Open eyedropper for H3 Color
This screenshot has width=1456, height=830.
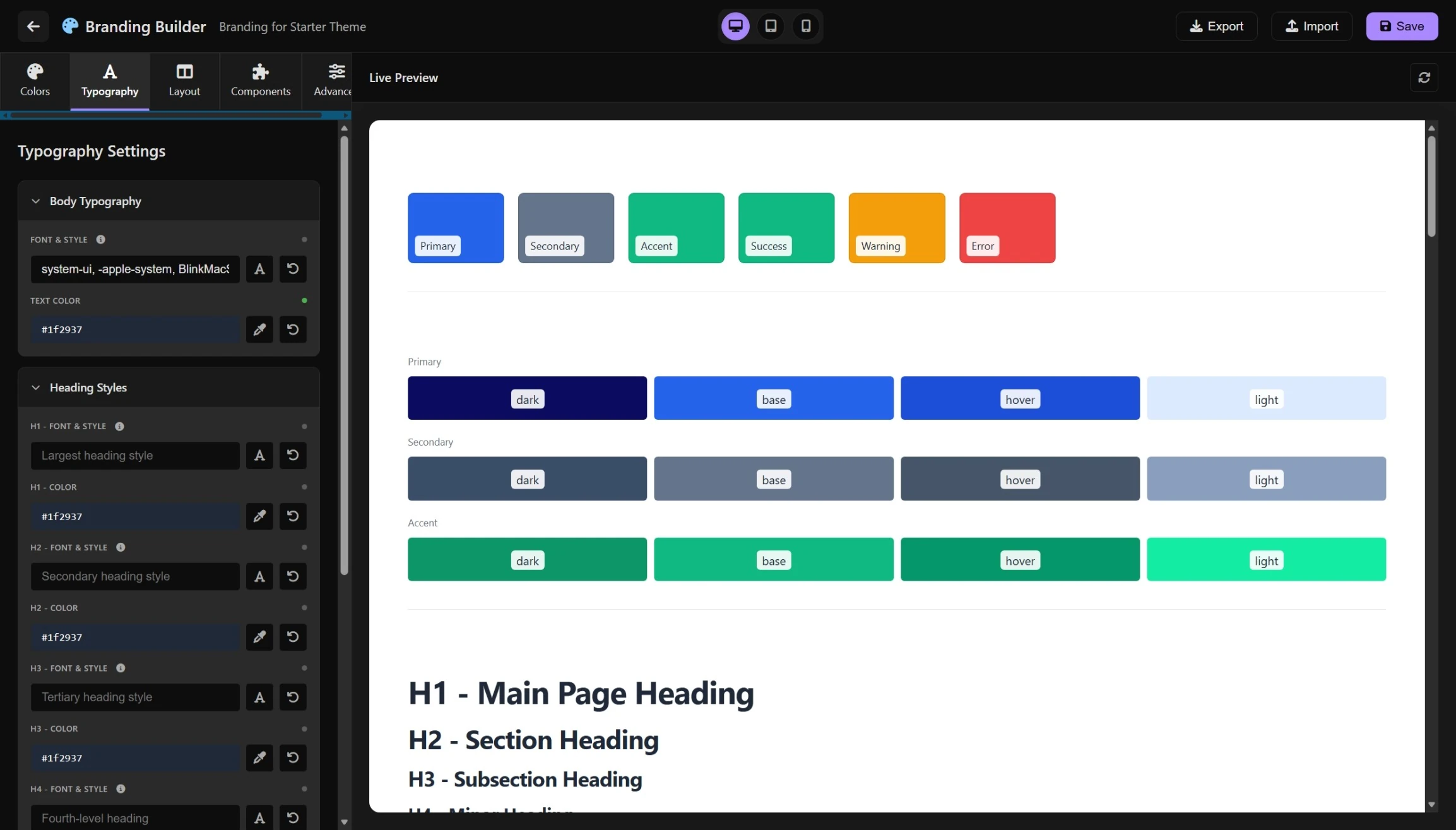259,757
